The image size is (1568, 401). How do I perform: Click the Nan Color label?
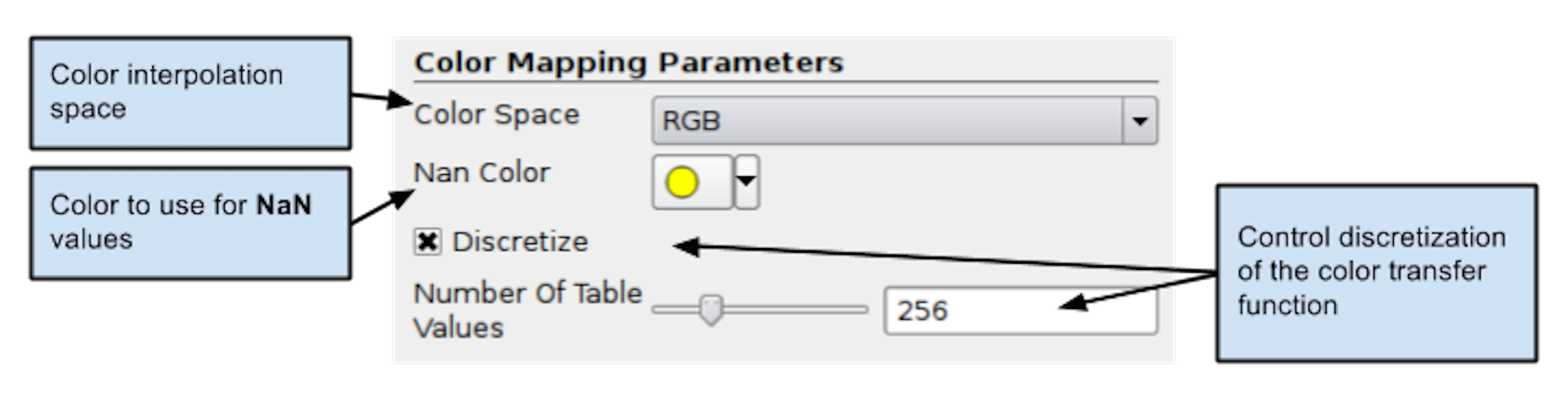[x=482, y=172]
